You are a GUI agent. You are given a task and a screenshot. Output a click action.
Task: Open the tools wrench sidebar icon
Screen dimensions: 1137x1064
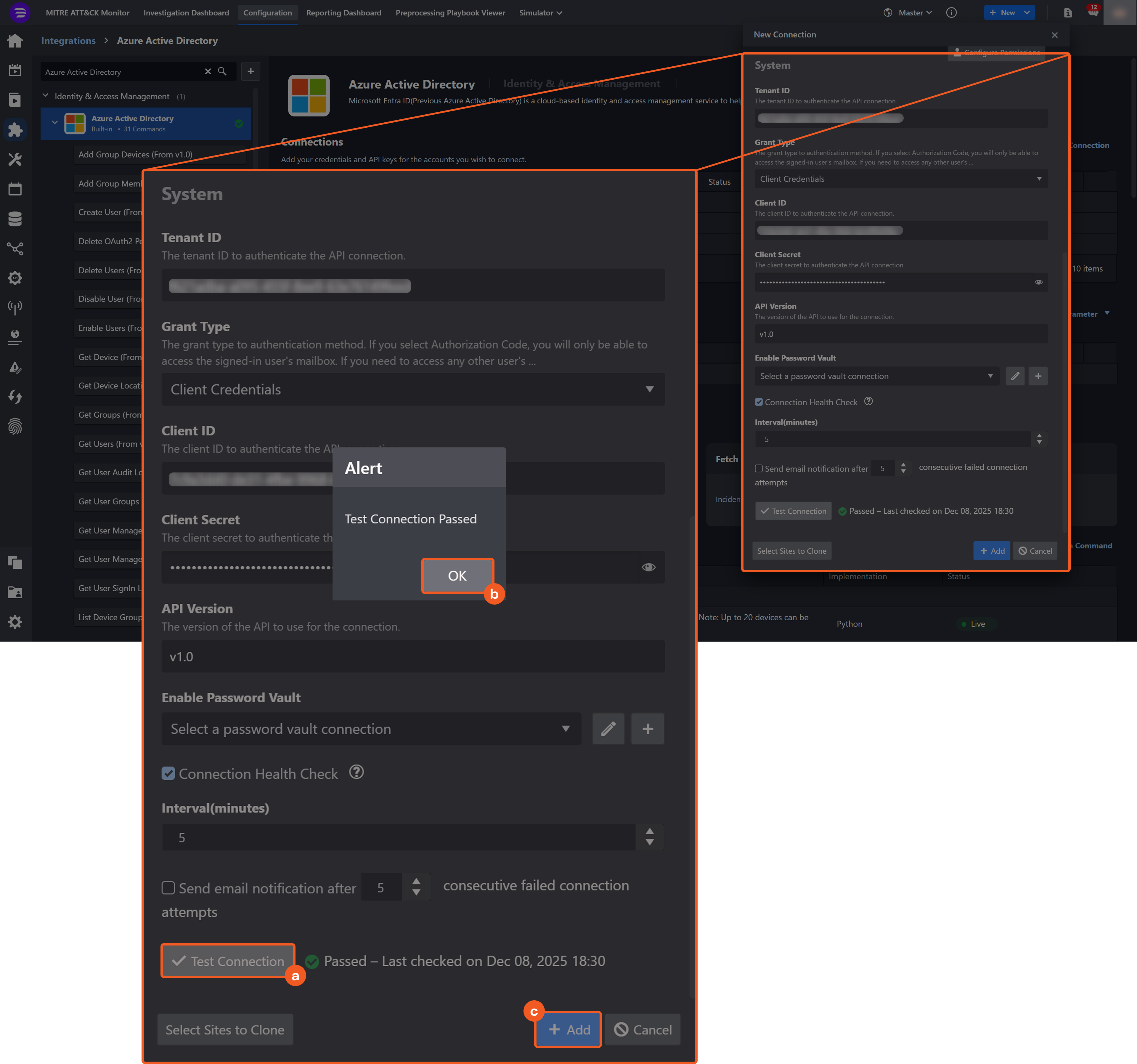click(x=15, y=159)
